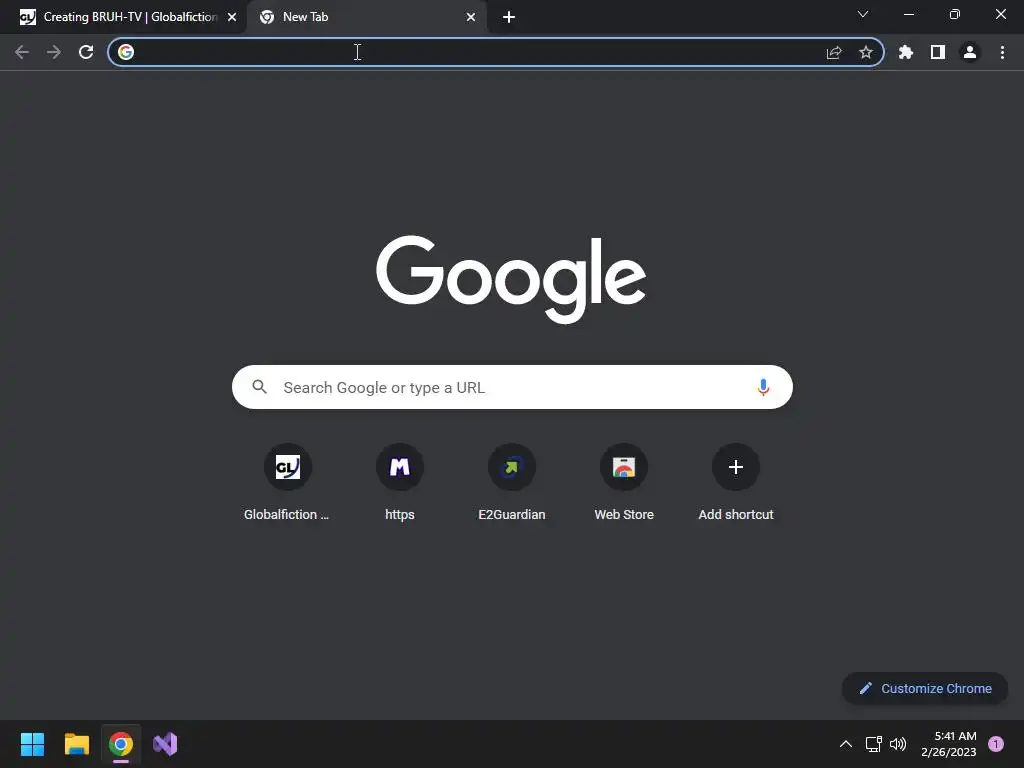Open network status tray icon
Image resolution: width=1024 pixels, height=768 pixels.
tap(874, 744)
